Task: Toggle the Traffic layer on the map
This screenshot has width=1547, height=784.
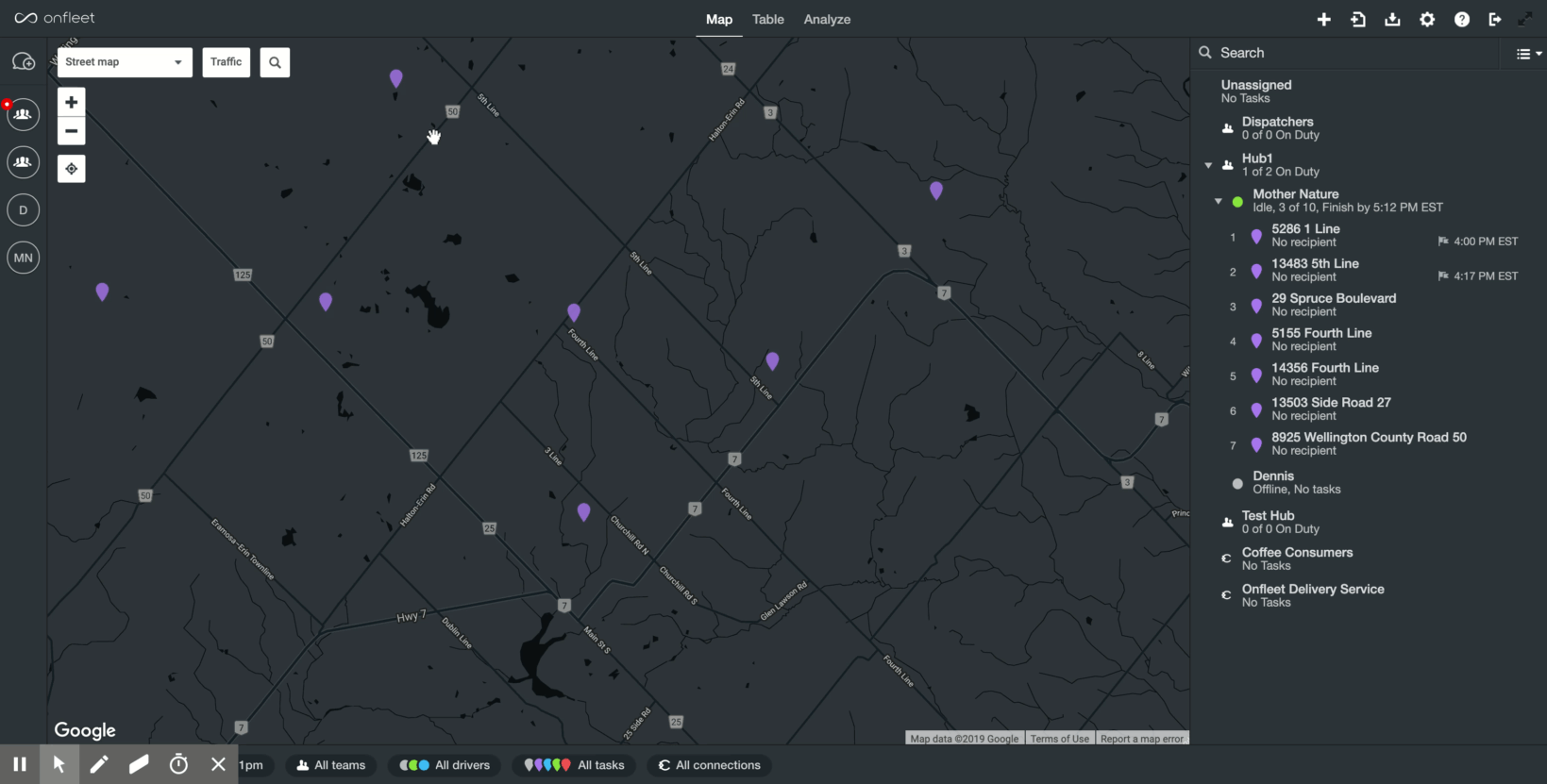Action: (227, 62)
